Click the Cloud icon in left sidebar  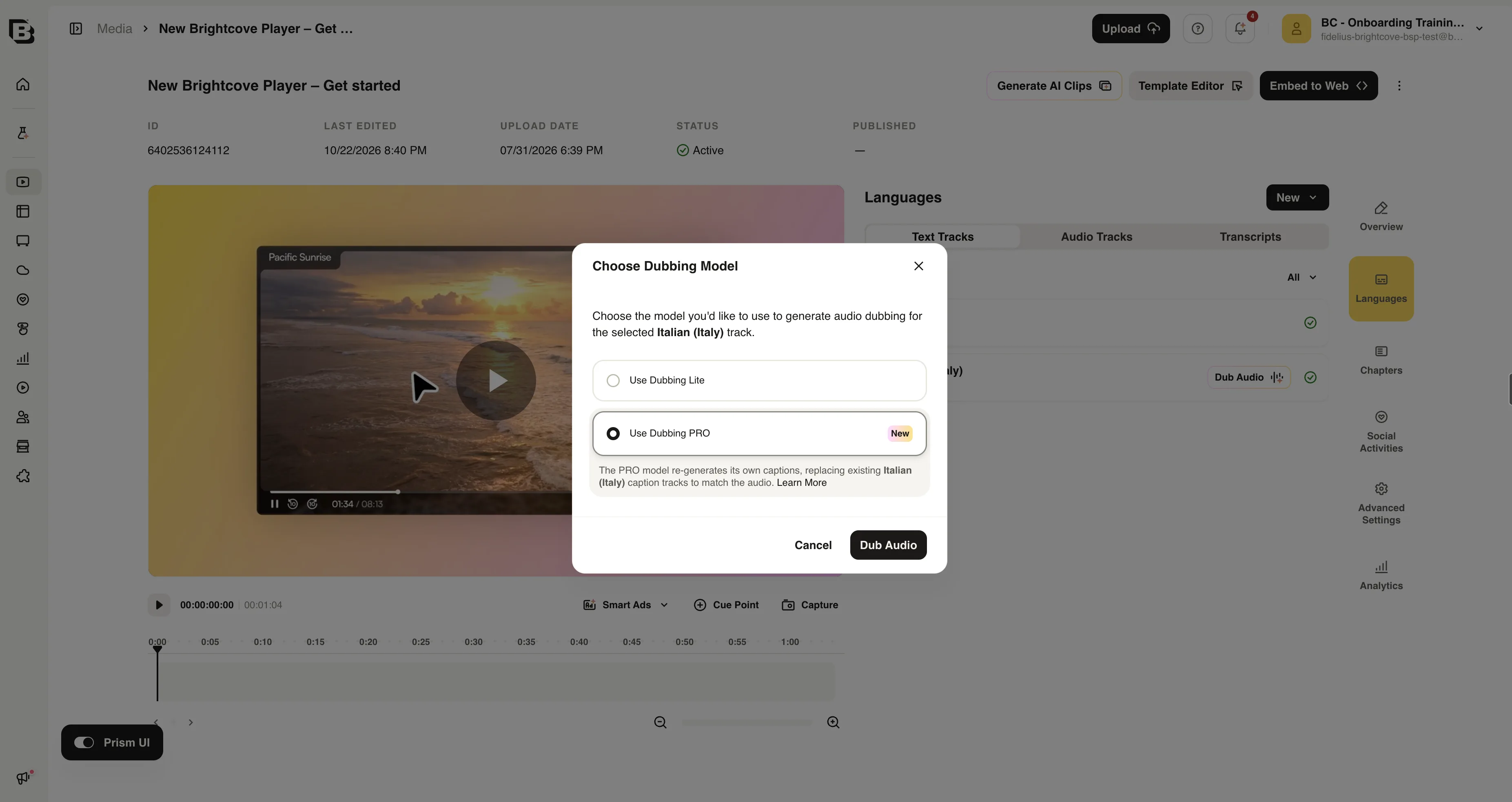(x=23, y=270)
